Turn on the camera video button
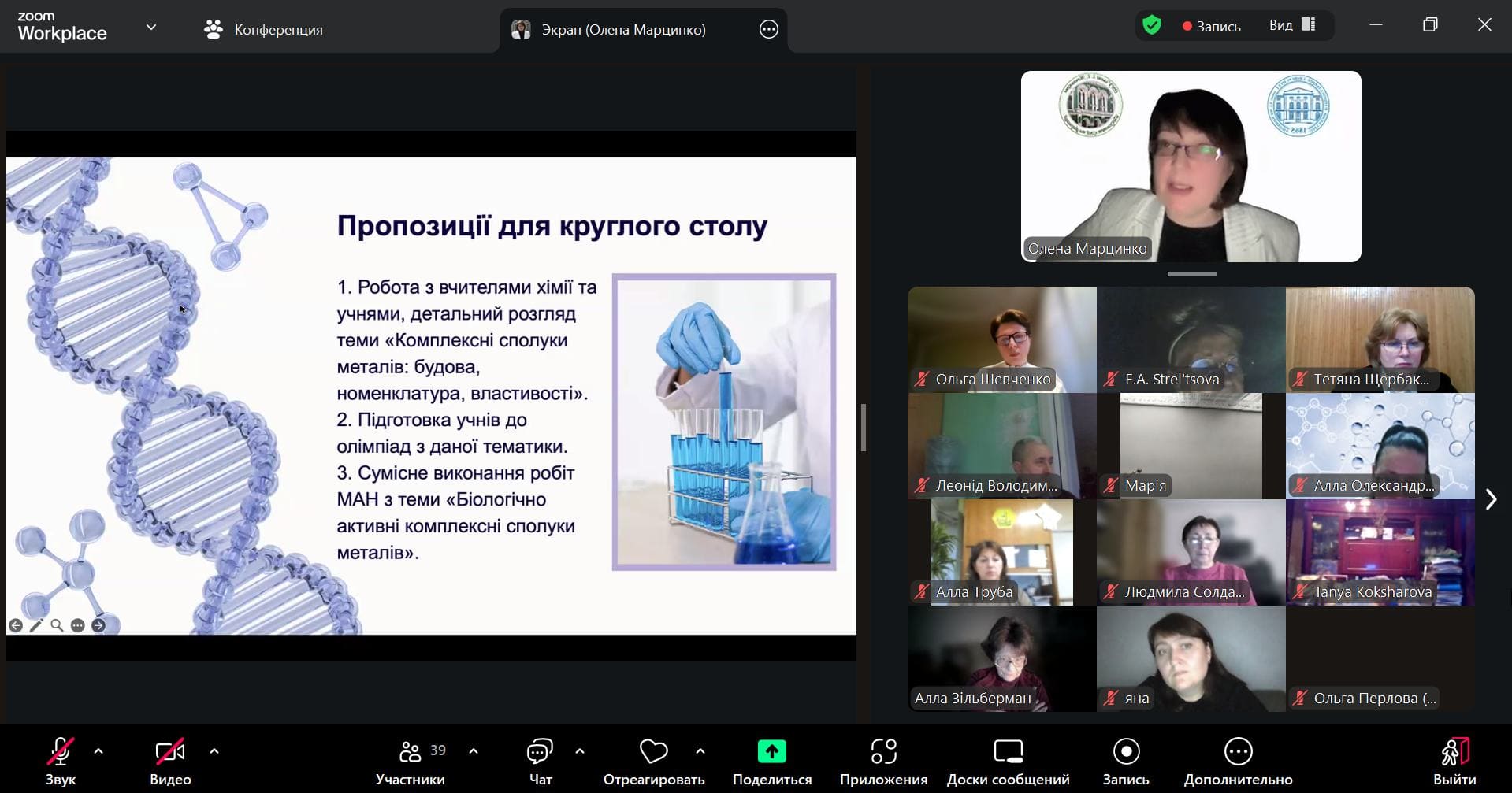1512x793 pixels. coord(170,753)
